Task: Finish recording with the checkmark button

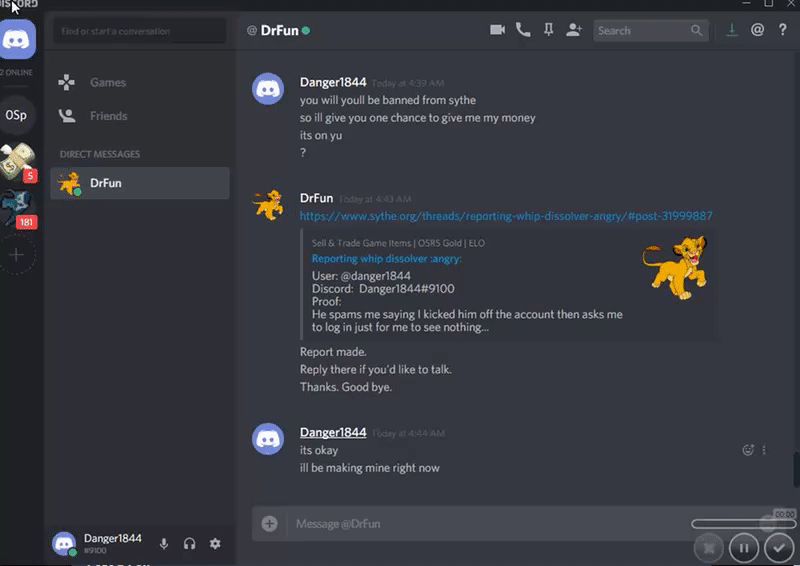Action: click(779, 548)
